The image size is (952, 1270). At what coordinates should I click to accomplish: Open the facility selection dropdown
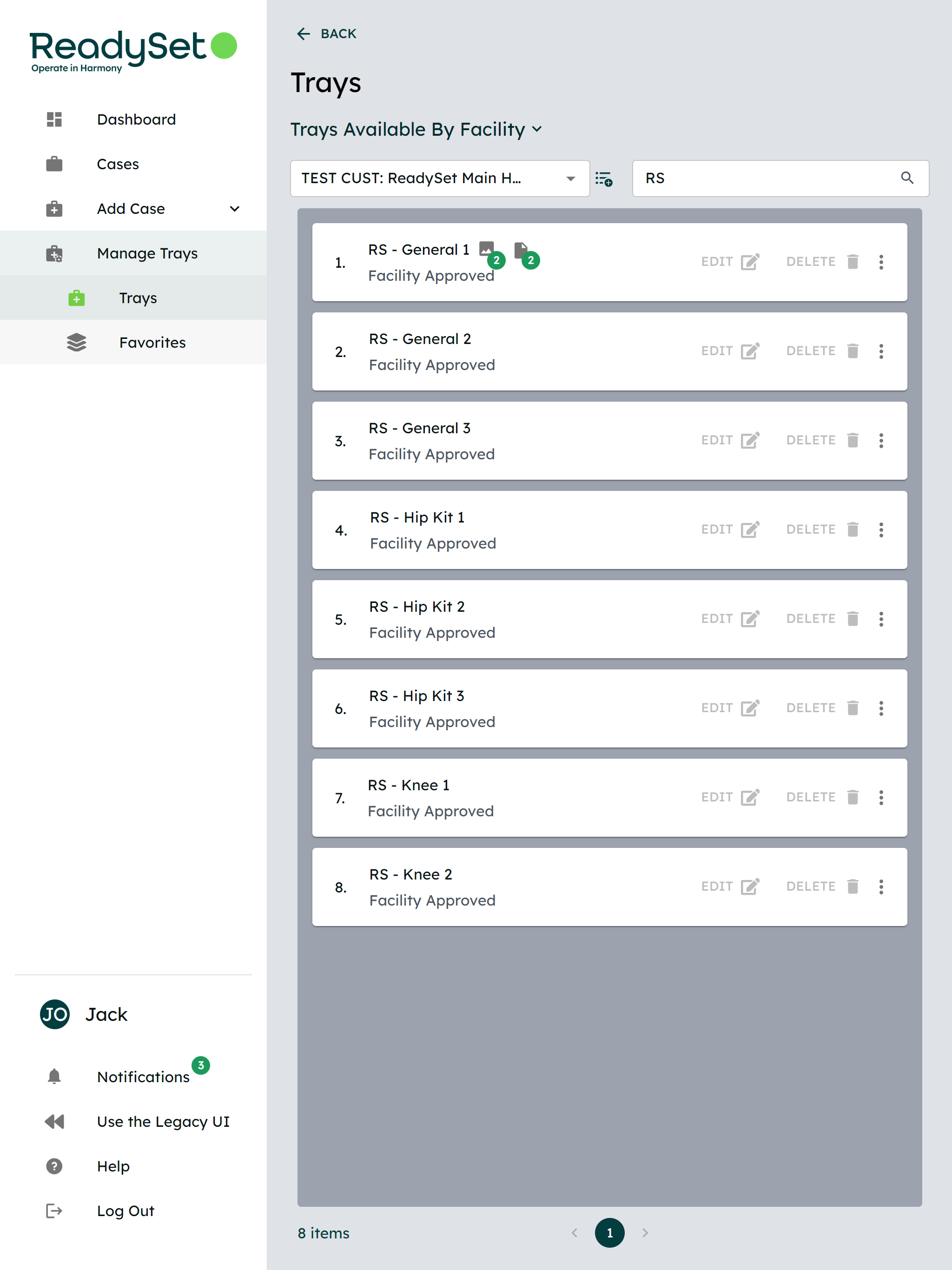440,179
